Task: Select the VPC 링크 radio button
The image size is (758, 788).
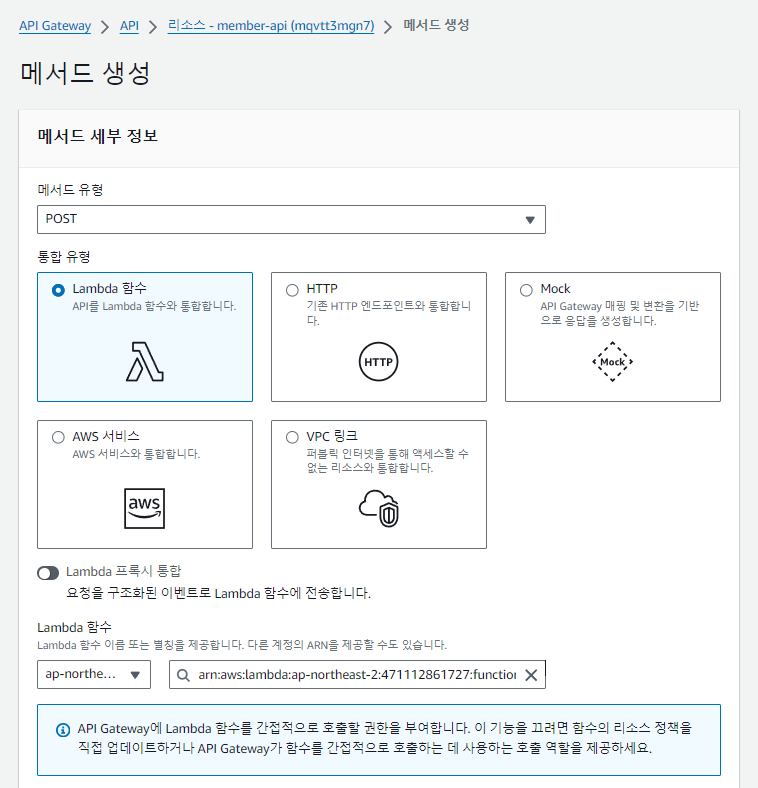Action: (292, 437)
